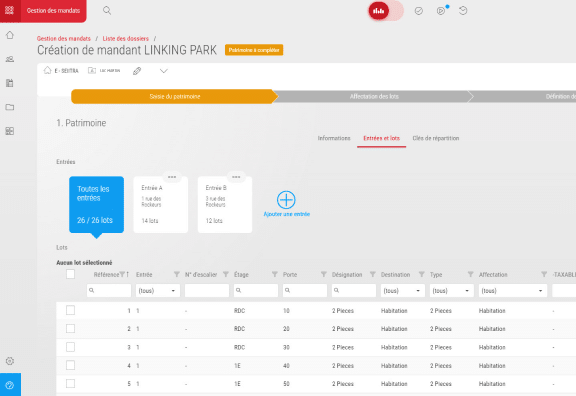The width and height of the screenshot is (576, 396).
Task: Select the Entrées et lots tab
Action: pos(381,138)
